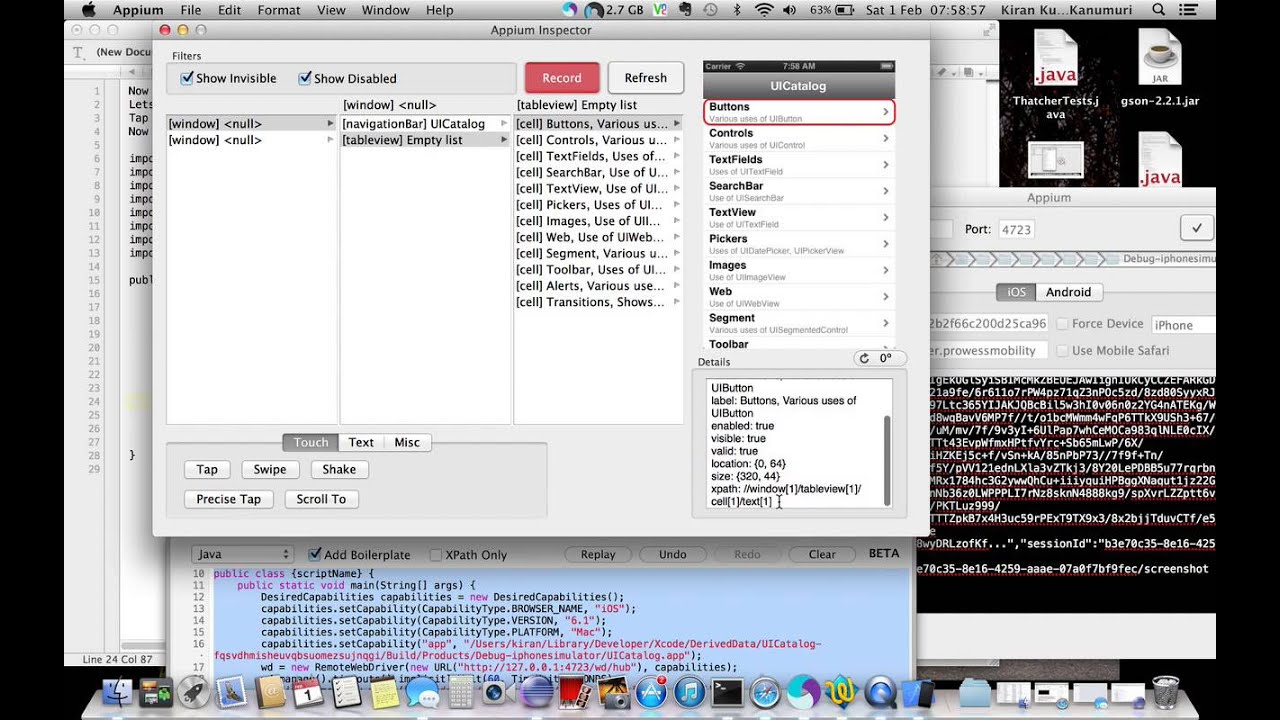Click the Bluetooth icon in the menu bar
The height and width of the screenshot is (720, 1280).
click(x=737, y=10)
